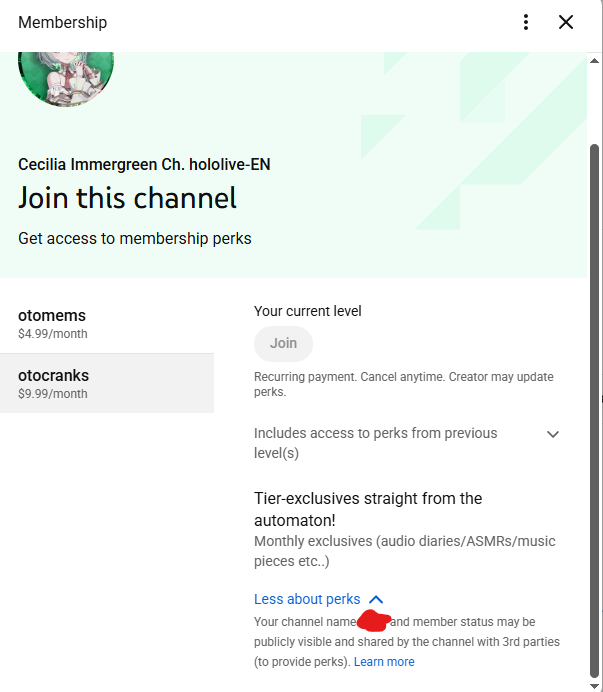Close the Membership dialog
Image resolution: width=603 pixels, height=692 pixels.
(x=566, y=22)
